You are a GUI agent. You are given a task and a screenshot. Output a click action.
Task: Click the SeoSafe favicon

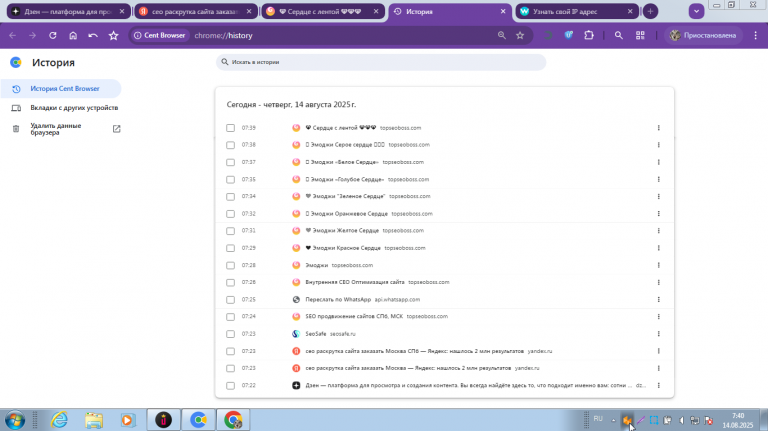296,334
